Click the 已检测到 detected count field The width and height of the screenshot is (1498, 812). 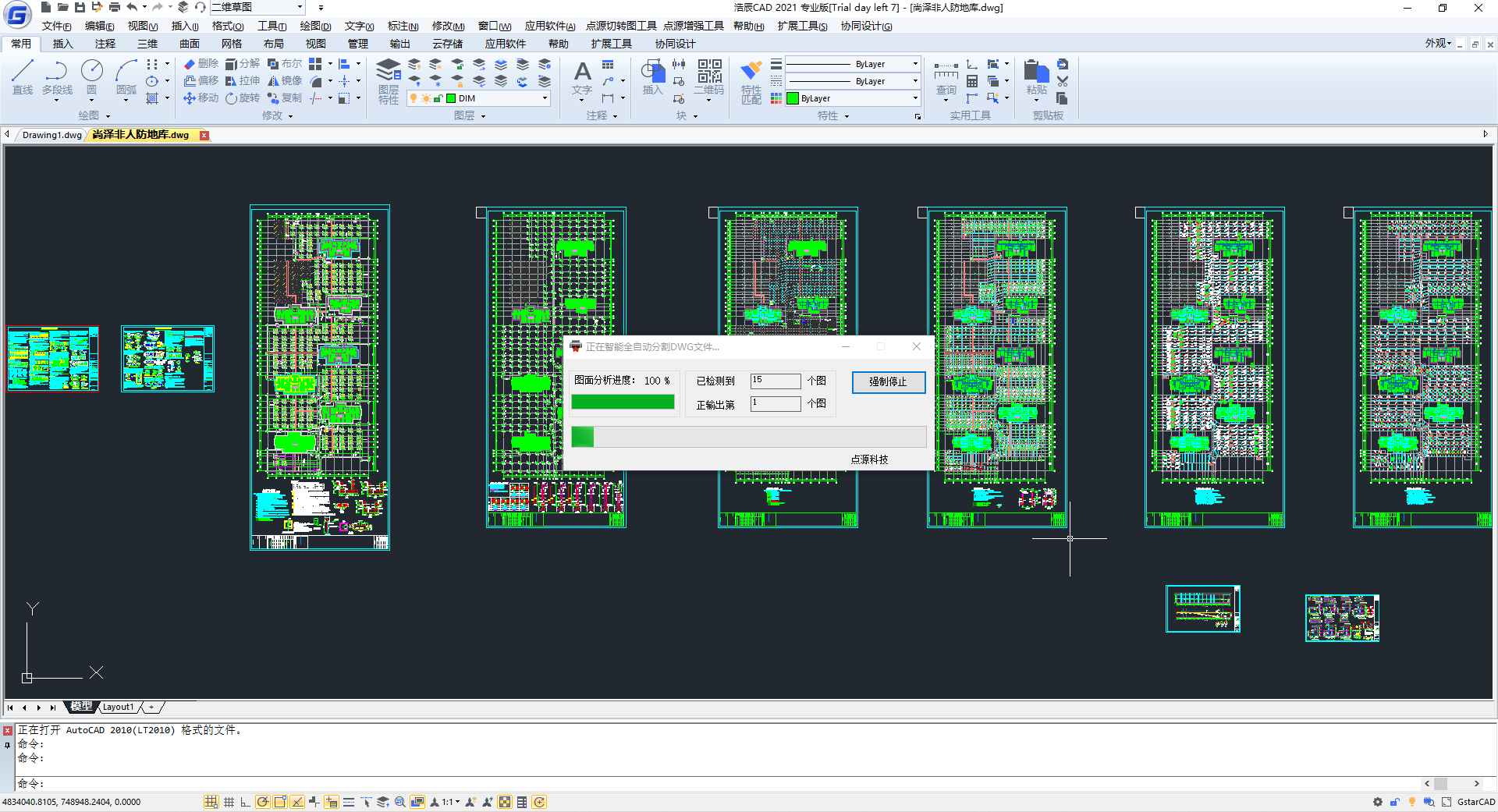[x=775, y=381]
